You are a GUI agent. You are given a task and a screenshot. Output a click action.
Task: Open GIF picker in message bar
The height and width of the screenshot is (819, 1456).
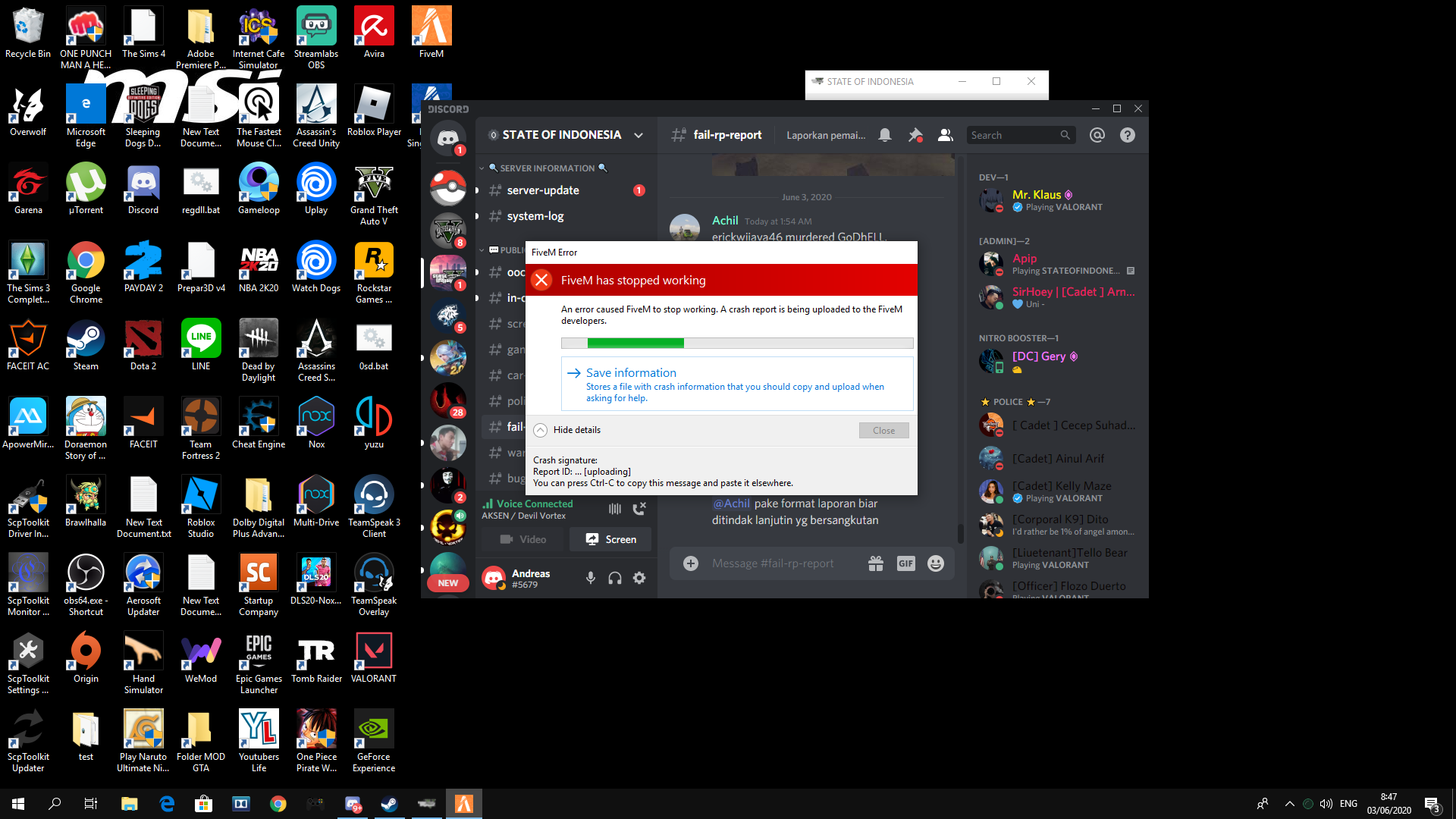(x=905, y=563)
